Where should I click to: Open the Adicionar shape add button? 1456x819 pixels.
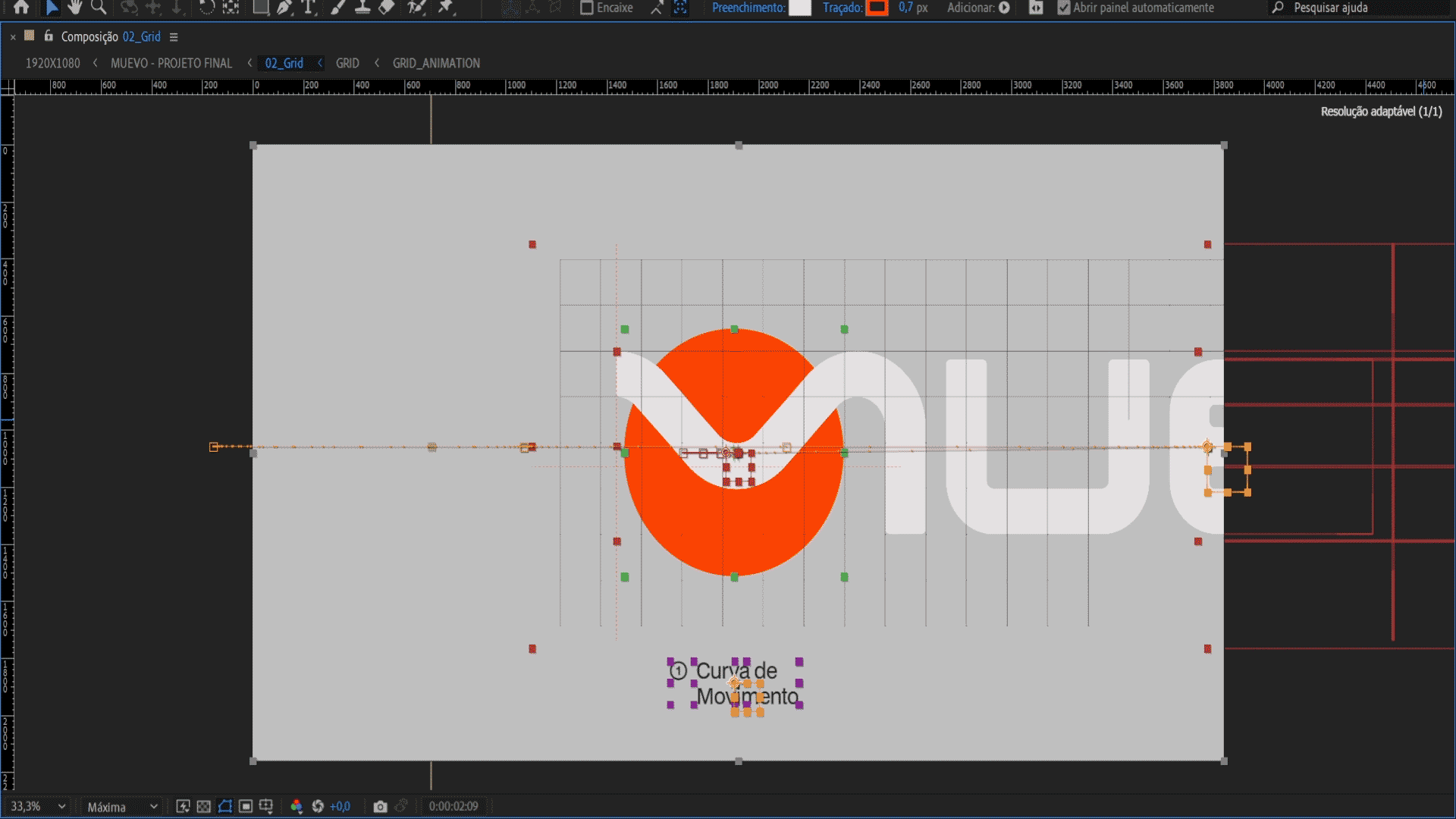[1004, 8]
